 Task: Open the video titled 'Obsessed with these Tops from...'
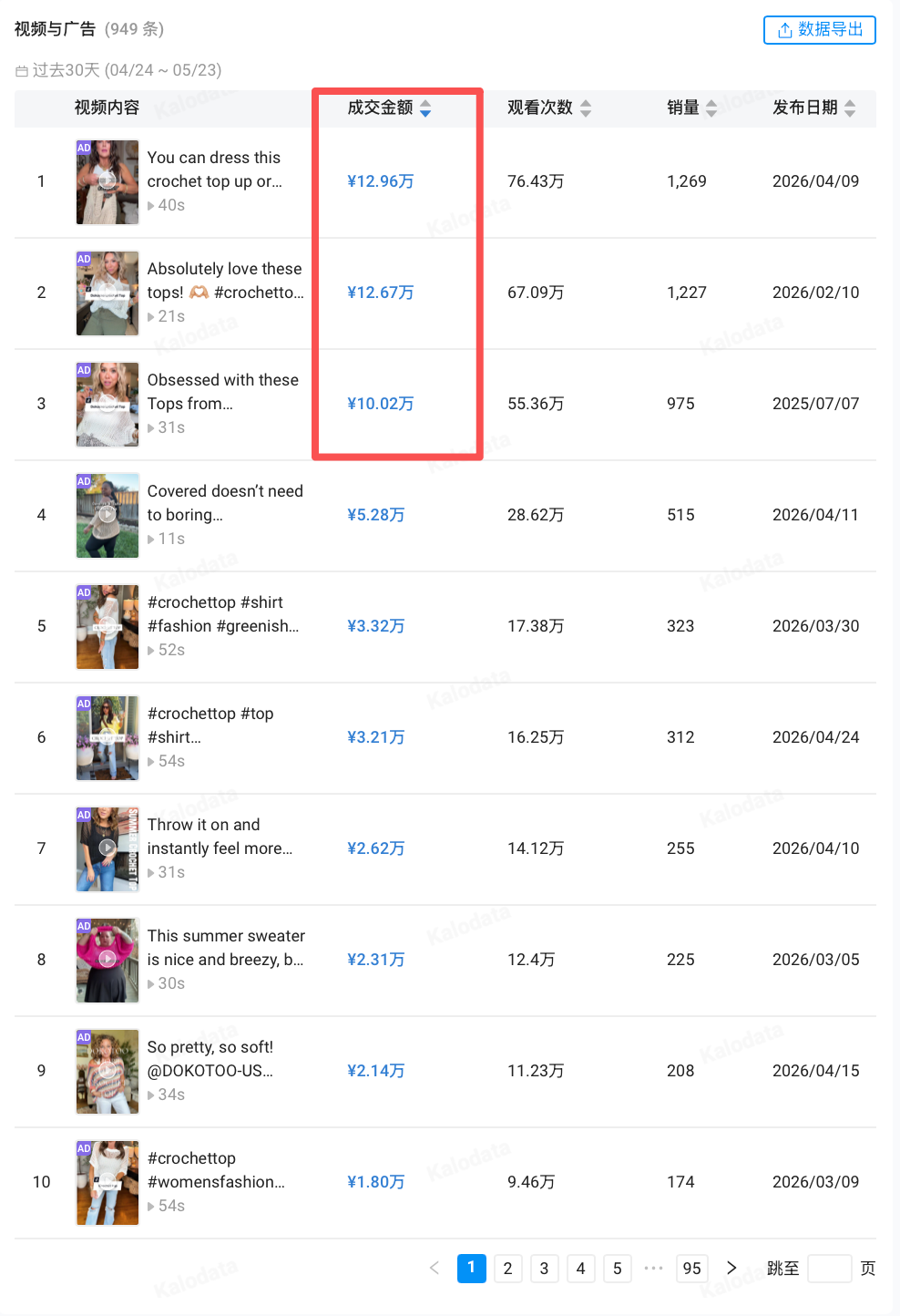[223, 392]
